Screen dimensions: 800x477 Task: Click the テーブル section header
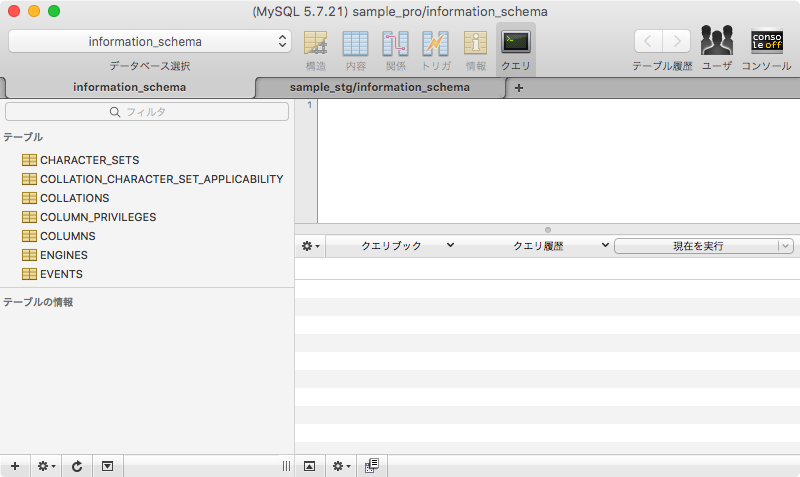[23, 137]
